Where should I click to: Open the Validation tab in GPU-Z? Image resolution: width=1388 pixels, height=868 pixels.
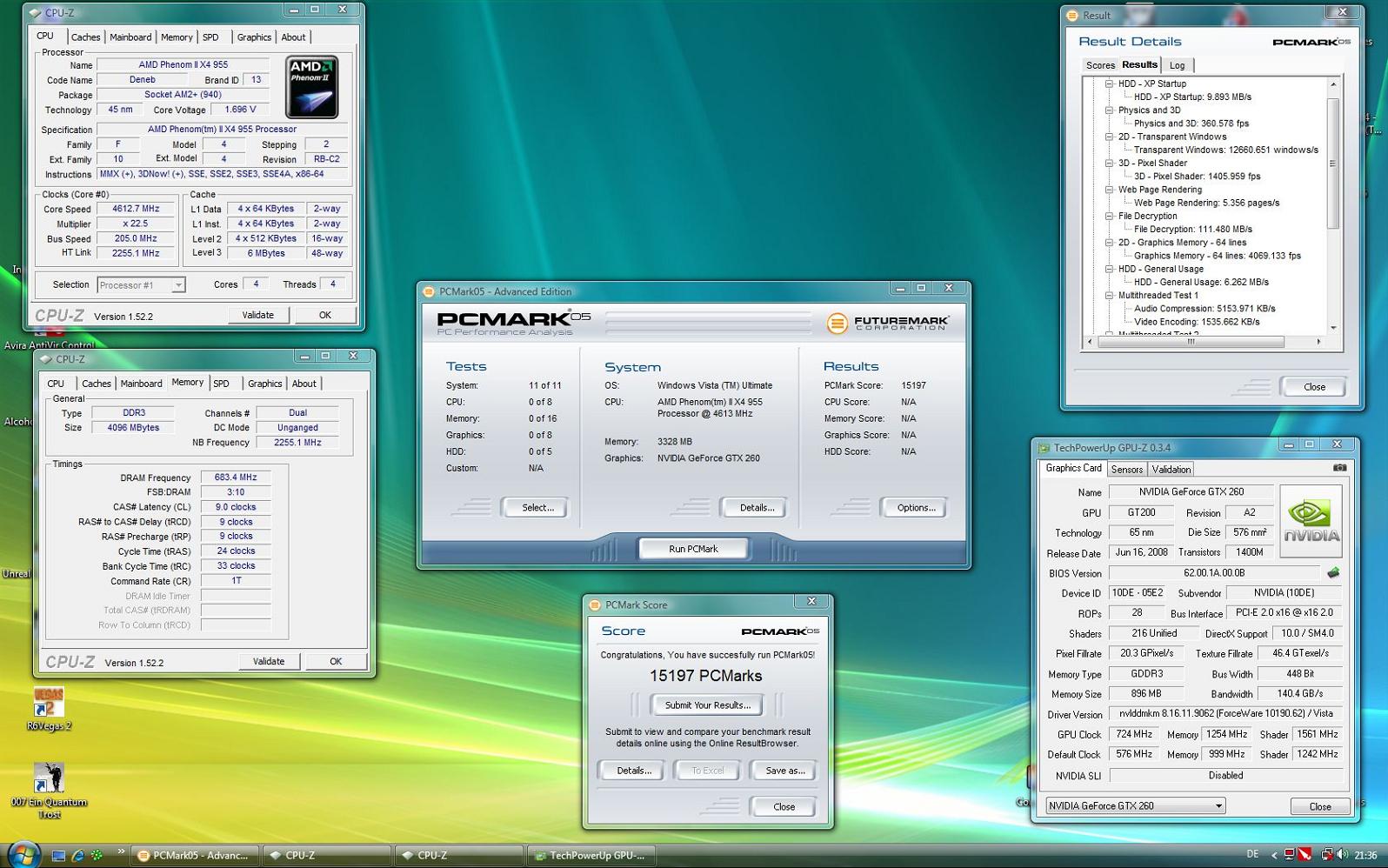click(x=1171, y=470)
